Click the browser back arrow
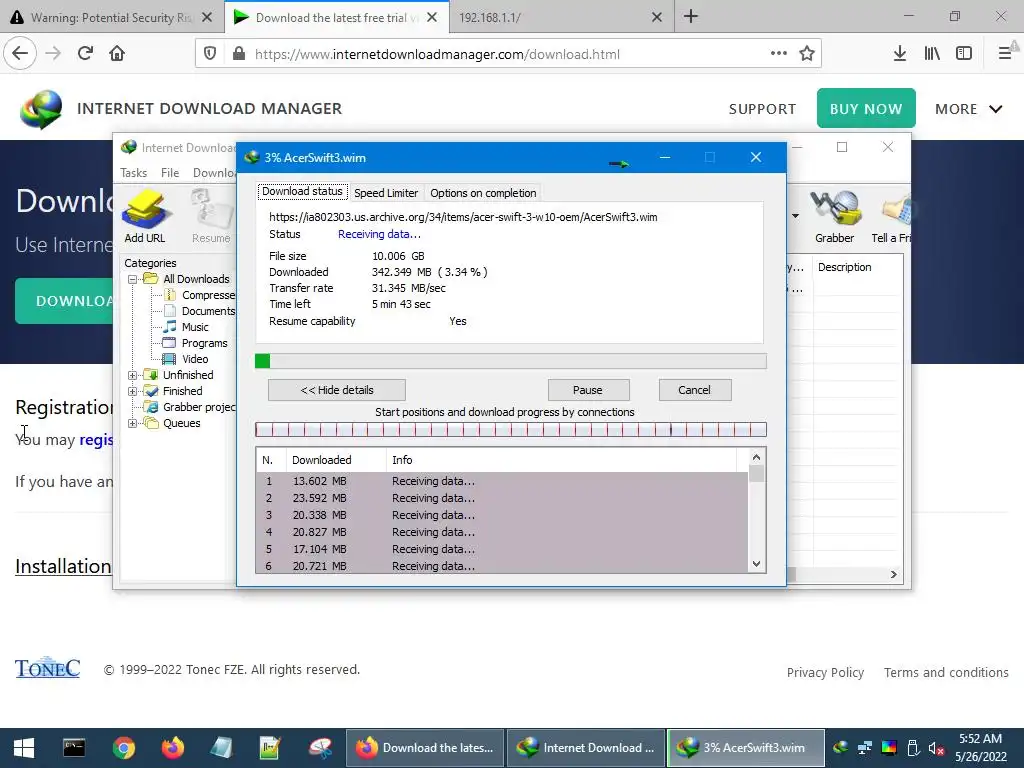1024x768 pixels. [x=20, y=54]
